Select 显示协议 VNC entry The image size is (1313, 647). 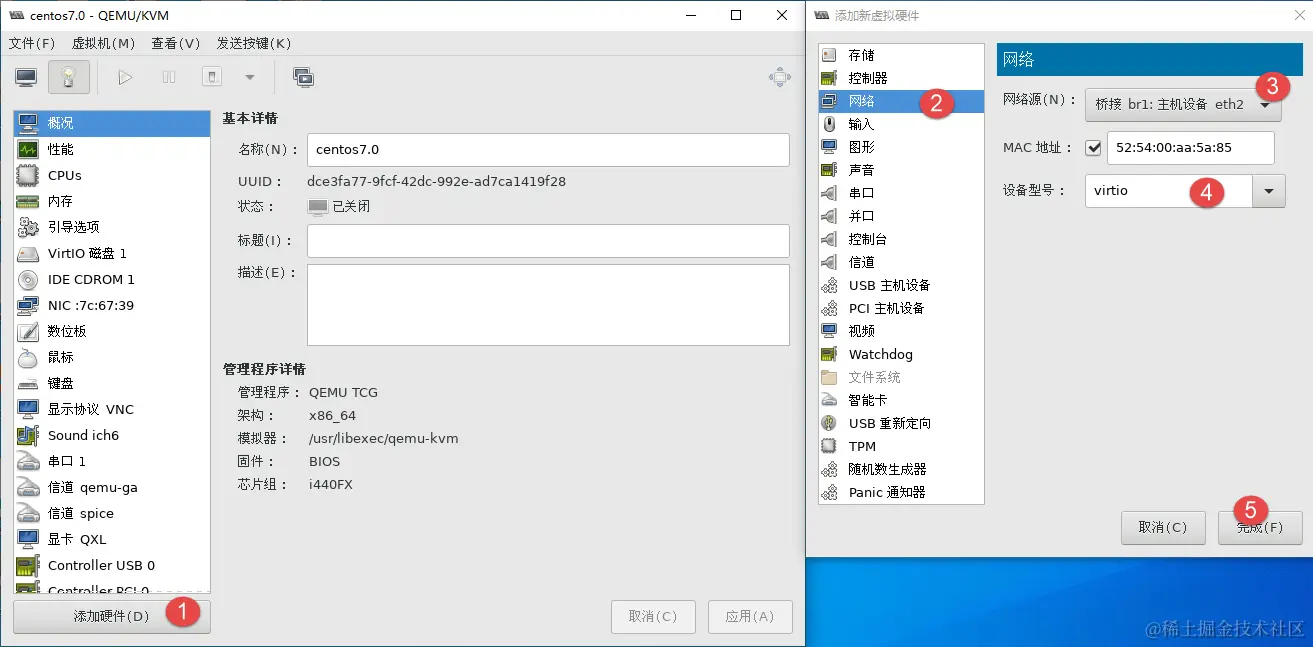[112, 409]
